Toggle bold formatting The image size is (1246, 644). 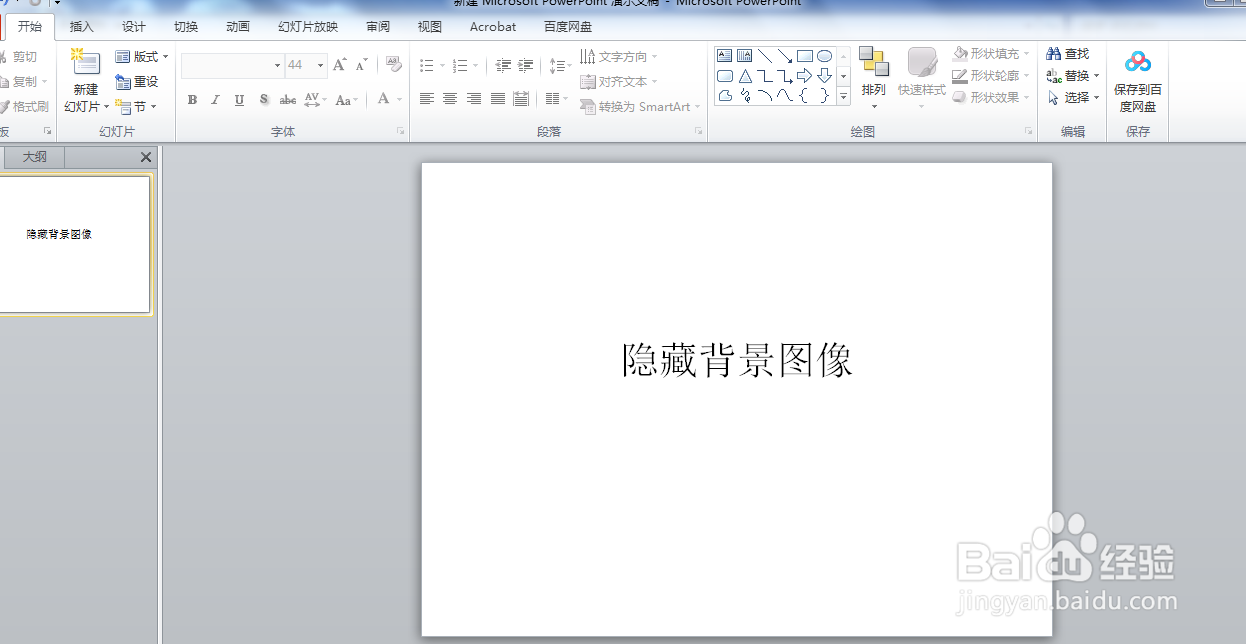192,99
